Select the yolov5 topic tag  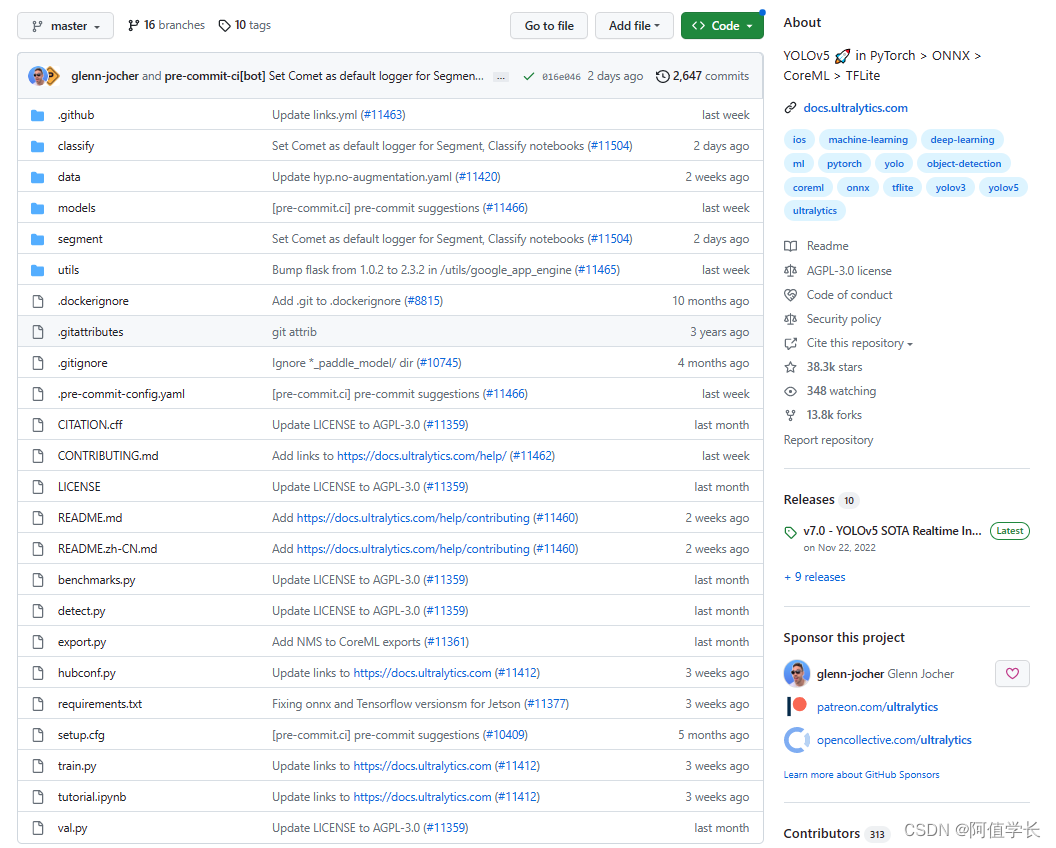[x=1003, y=187]
